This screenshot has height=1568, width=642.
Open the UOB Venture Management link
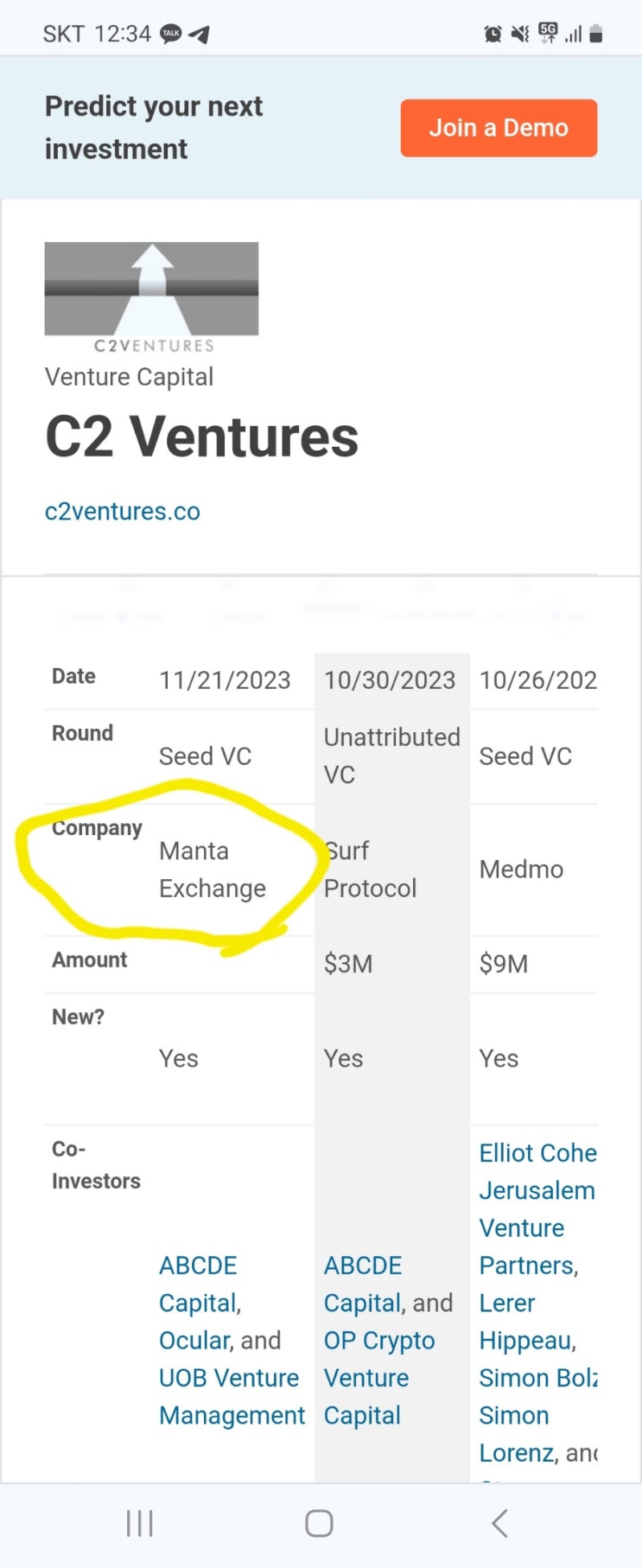[x=231, y=1396]
